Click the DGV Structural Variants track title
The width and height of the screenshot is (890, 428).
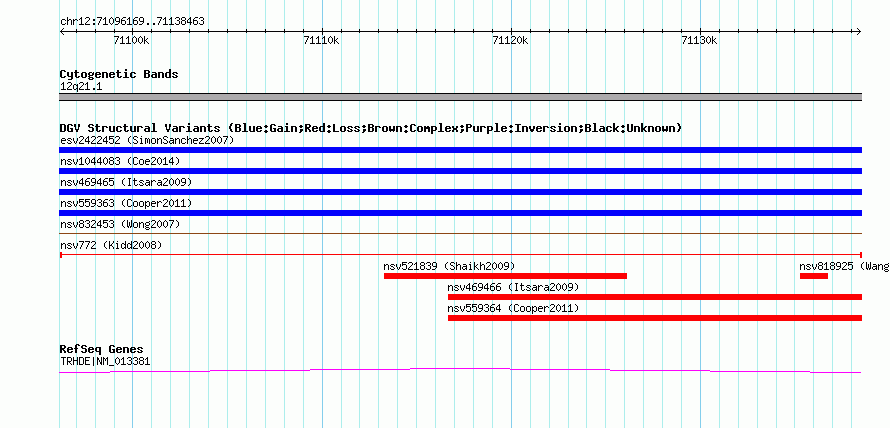tap(371, 128)
